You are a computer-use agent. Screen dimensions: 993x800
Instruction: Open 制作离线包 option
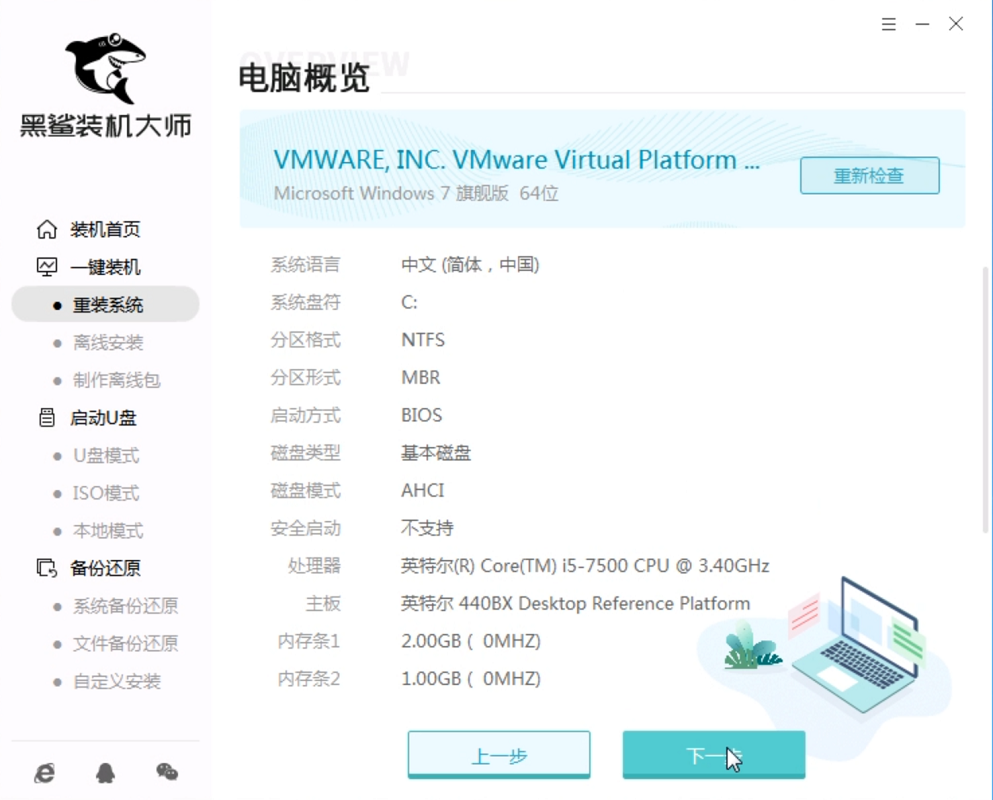117,380
